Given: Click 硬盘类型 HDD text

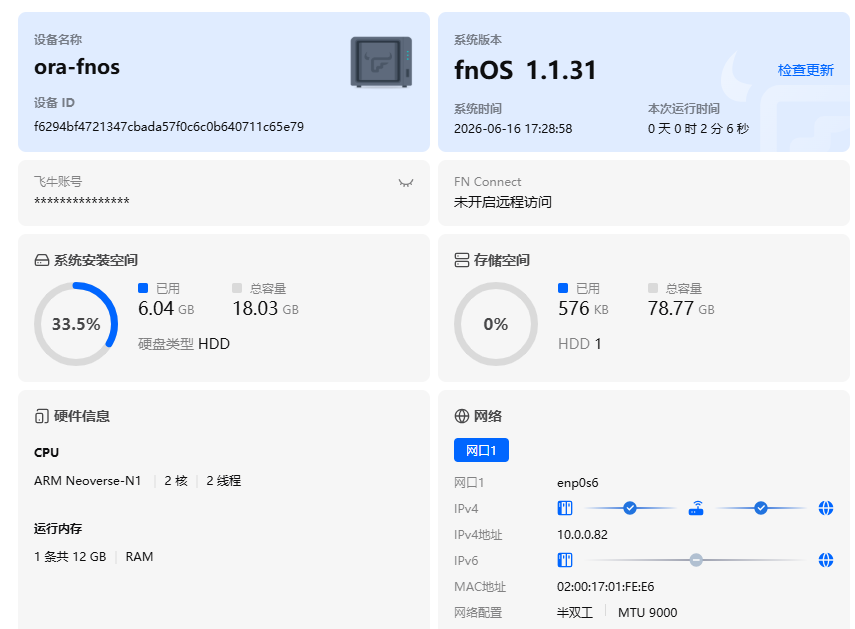Looking at the screenshot, I should pyautogui.click(x=184, y=344).
